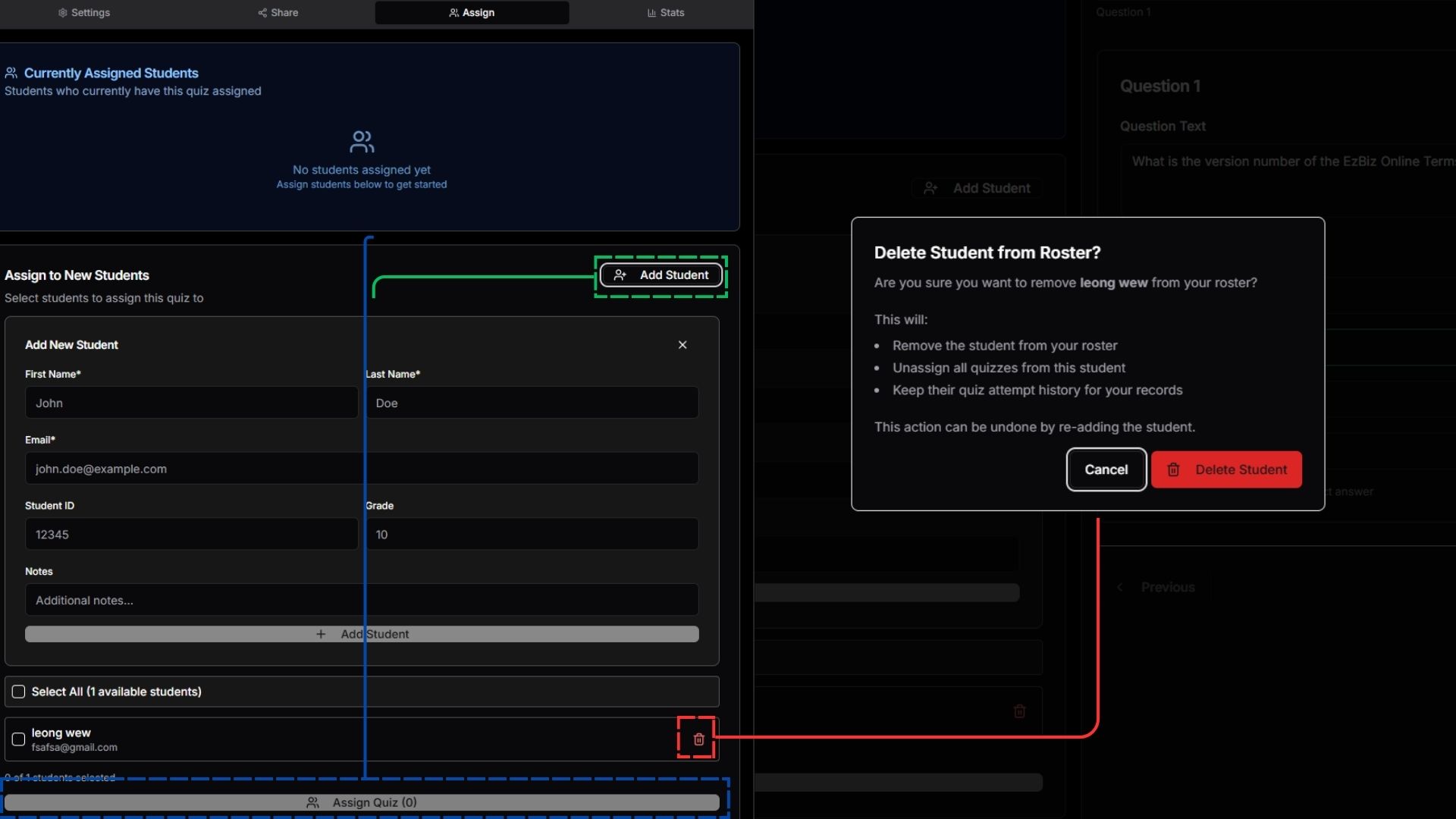Click the Cancel button in the delete dialog

[x=1106, y=469]
